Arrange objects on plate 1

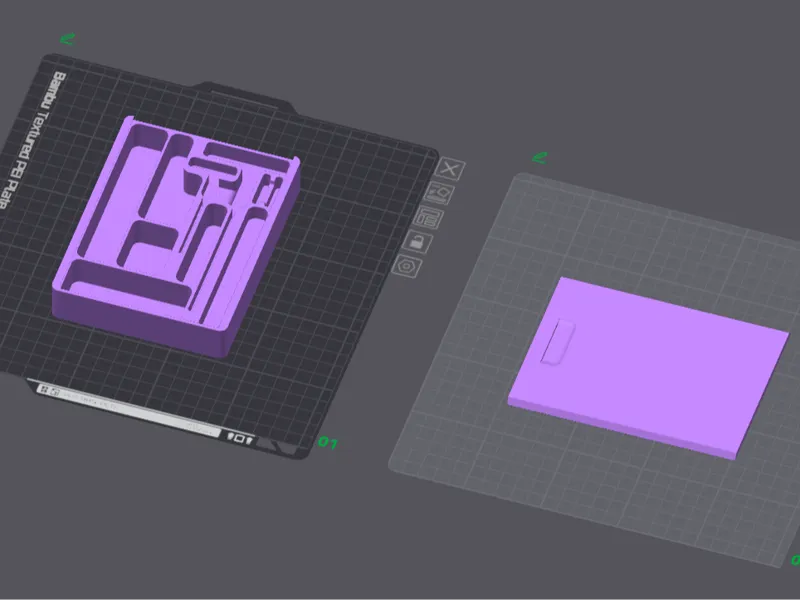428,217
